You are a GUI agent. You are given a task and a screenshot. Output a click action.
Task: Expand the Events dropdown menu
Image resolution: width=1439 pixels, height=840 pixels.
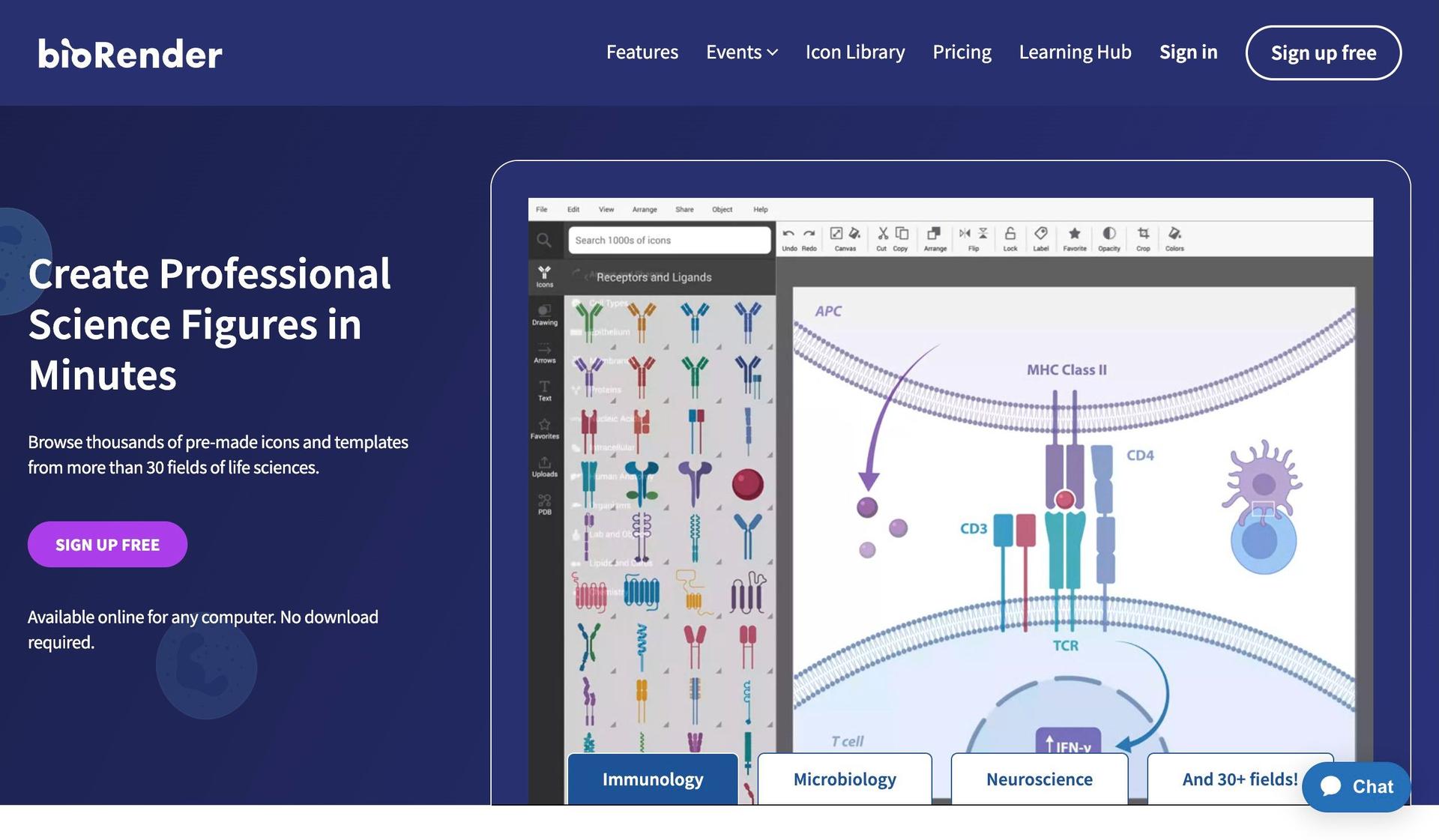742,52
